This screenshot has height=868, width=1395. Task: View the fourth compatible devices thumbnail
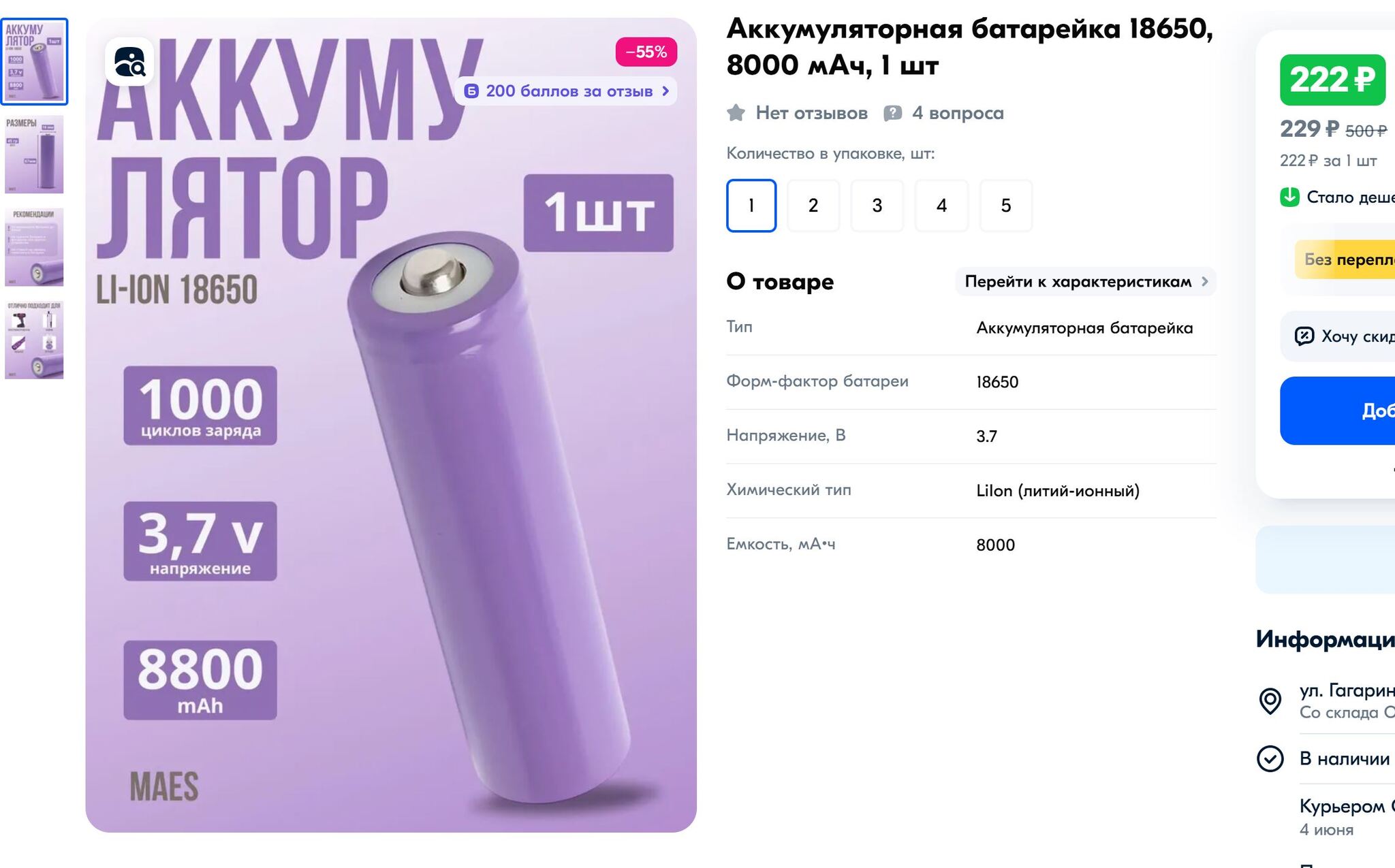pos(34,340)
